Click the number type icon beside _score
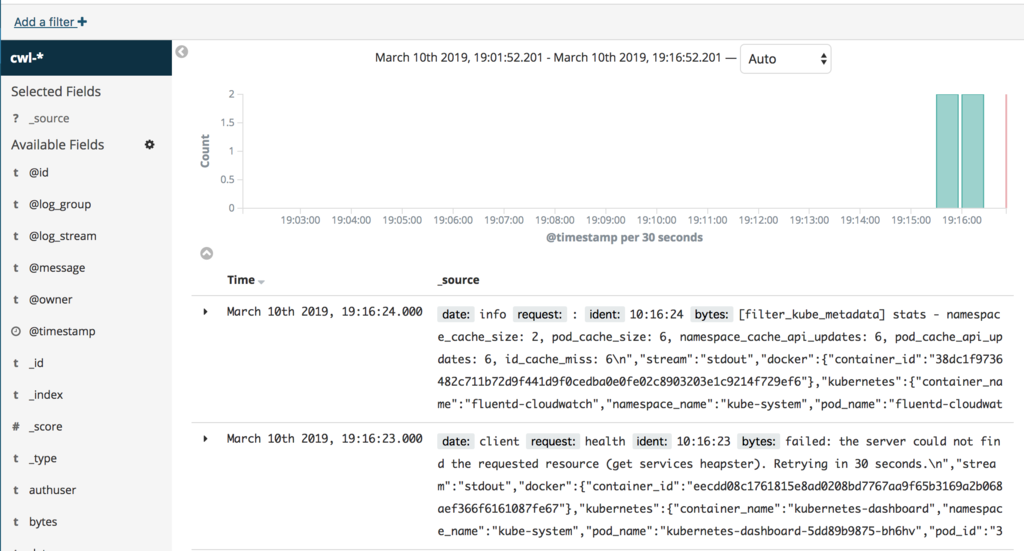 16,426
